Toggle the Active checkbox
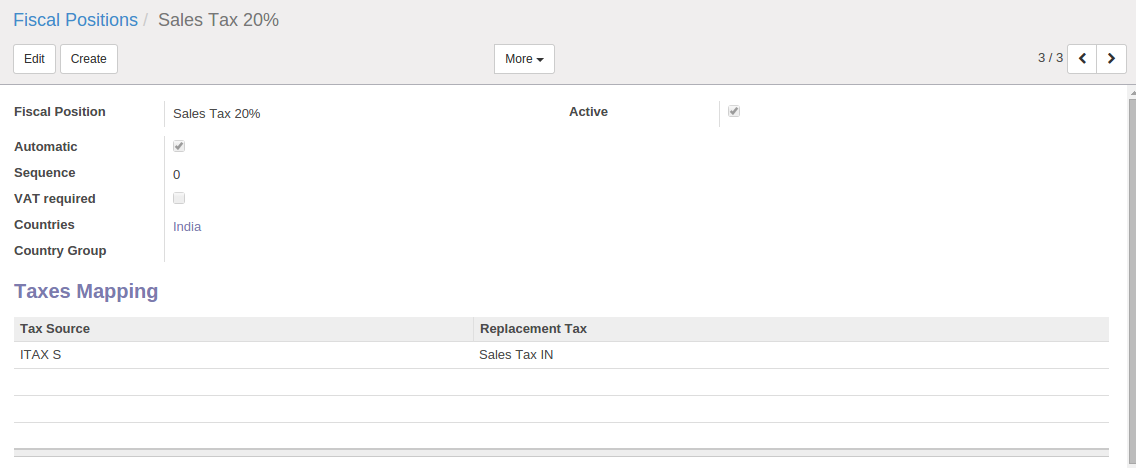The image size is (1136, 468). pyautogui.click(x=734, y=112)
